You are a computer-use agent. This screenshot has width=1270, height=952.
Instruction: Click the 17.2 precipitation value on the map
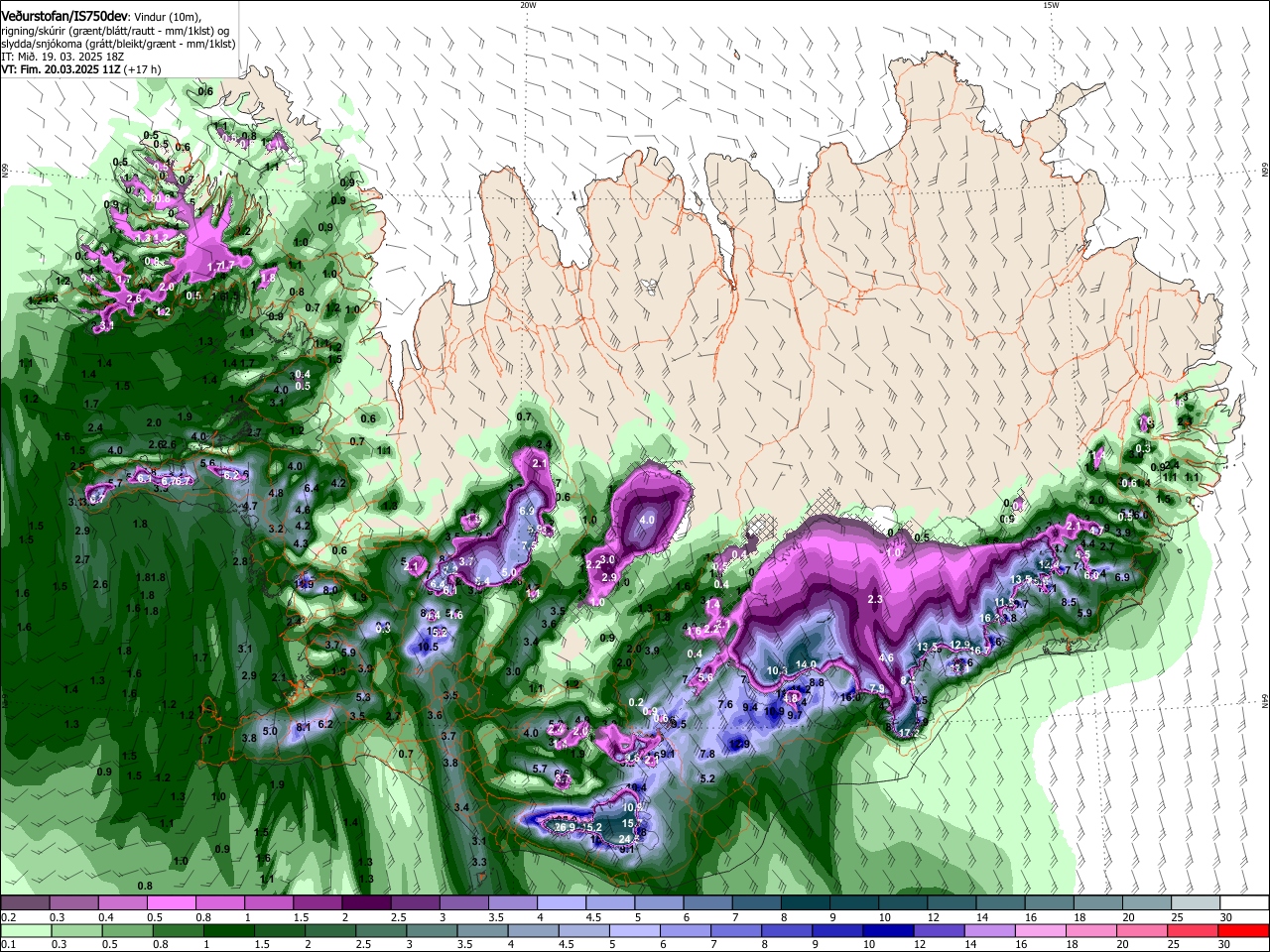[x=910, y=733]
